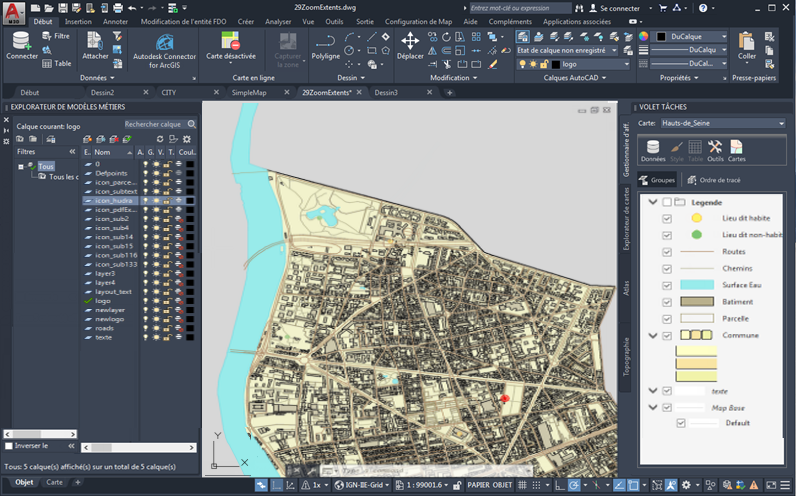Image resolution: width=796 pixels, height=496 pixels.
Task: Click the Coller paste icon
Action: point(746,43)
